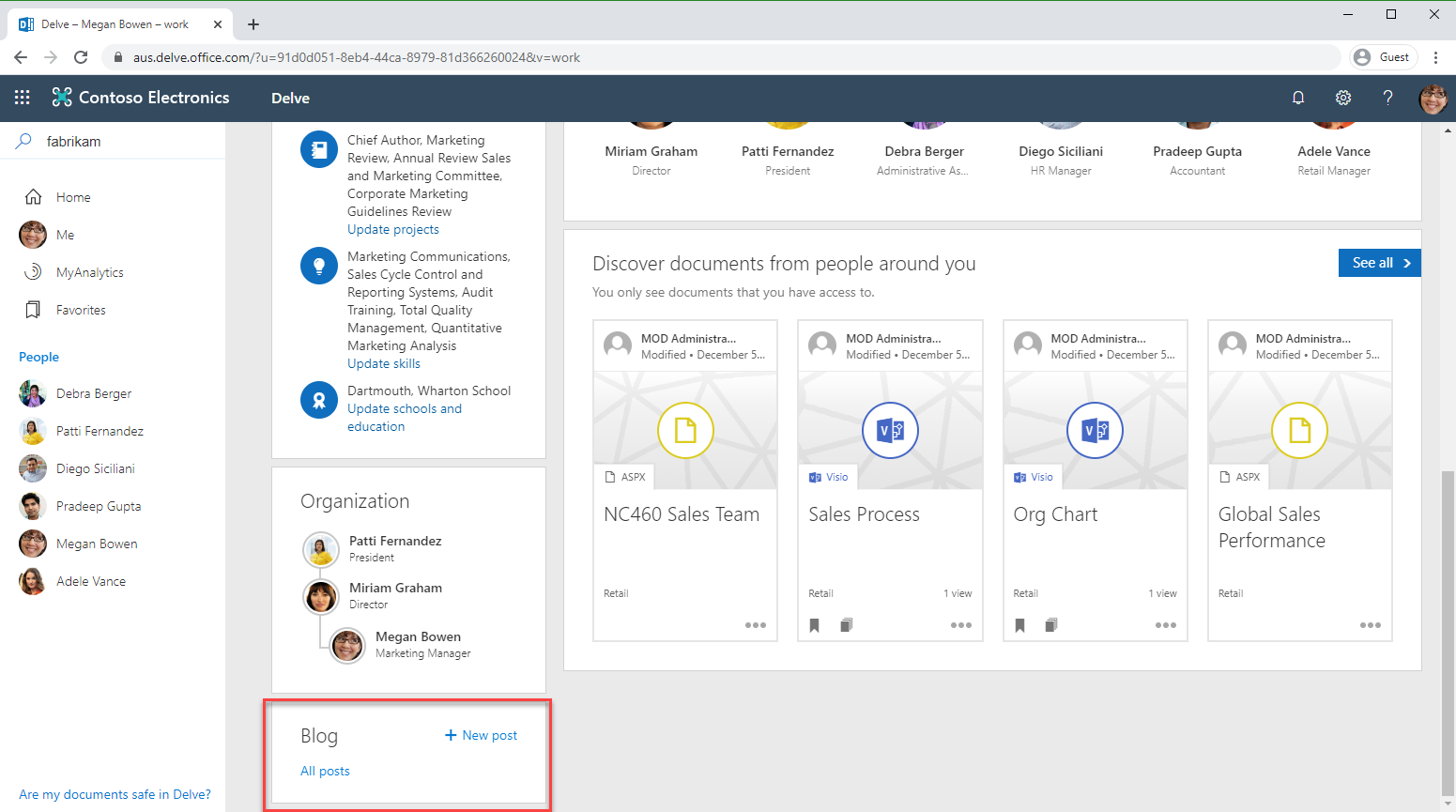Image resolution: width=1456 pixels, height=812 pixels.
Task: Add Sales Process to a board
Action: (846, 625)
